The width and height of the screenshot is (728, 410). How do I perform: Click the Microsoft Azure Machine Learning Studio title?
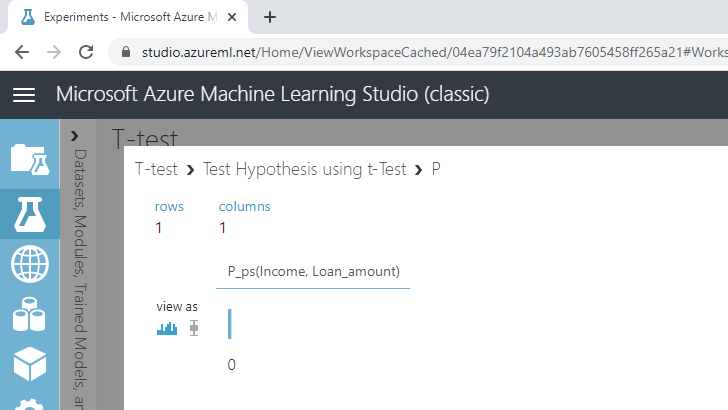(273, 94)
